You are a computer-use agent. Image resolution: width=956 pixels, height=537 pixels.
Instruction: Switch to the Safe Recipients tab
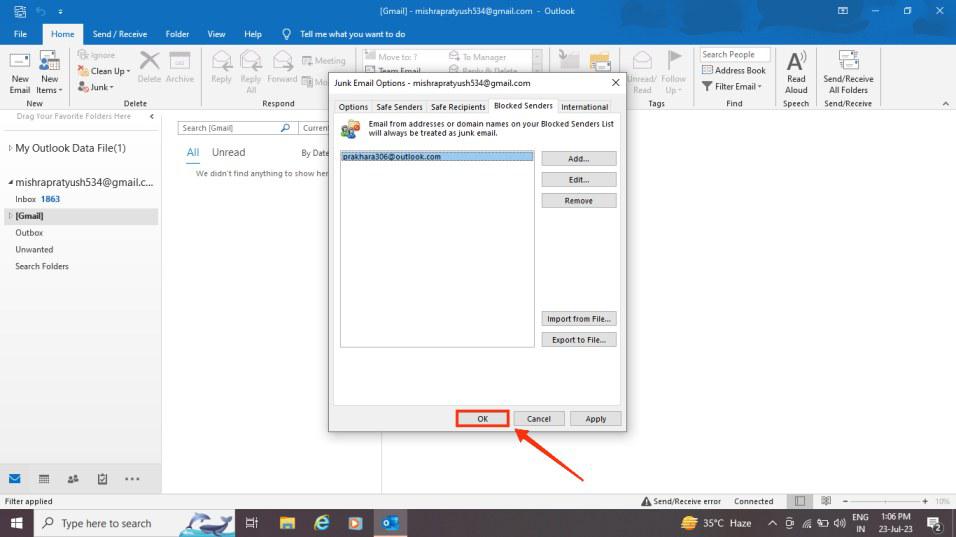pyautogui.click(x=458, y=107)
